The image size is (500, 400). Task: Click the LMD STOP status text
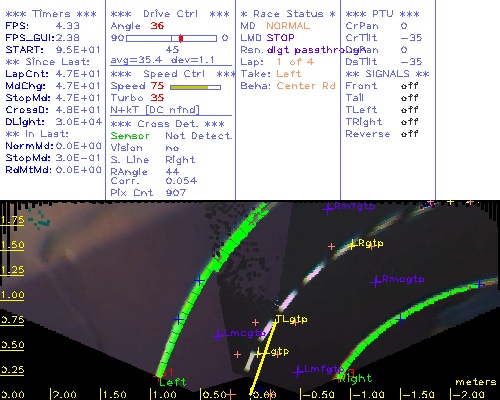pyautogui.click(x=267, y=38)
